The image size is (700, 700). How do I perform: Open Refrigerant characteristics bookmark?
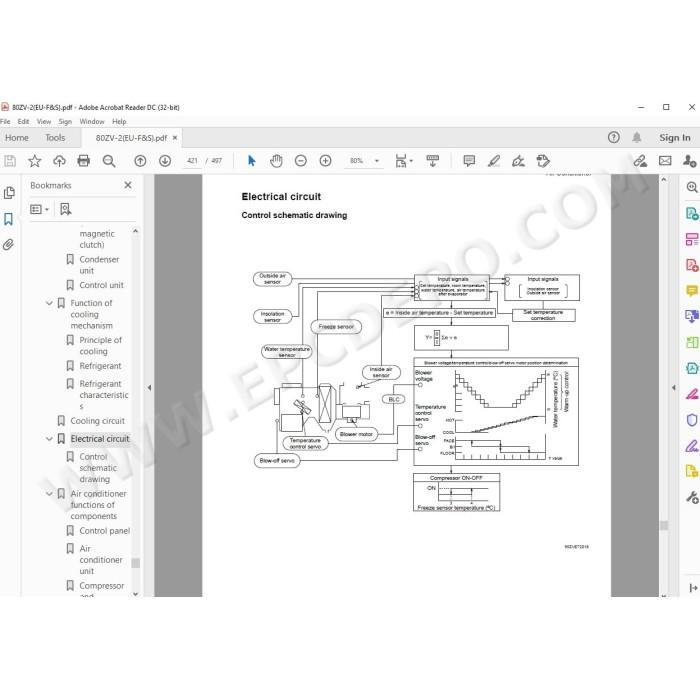point(103,395)
